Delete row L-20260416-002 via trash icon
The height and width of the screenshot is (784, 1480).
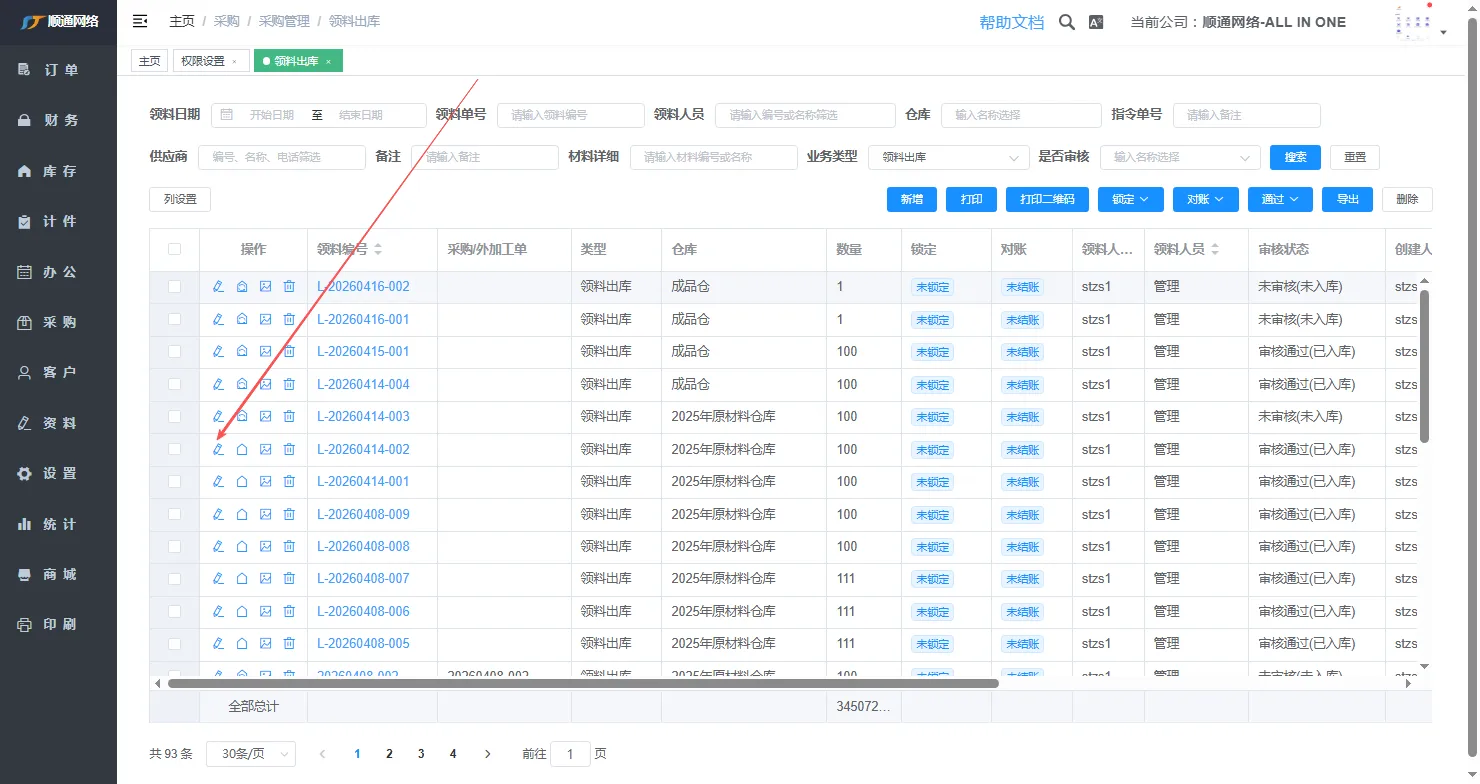(x=289, y=287)
